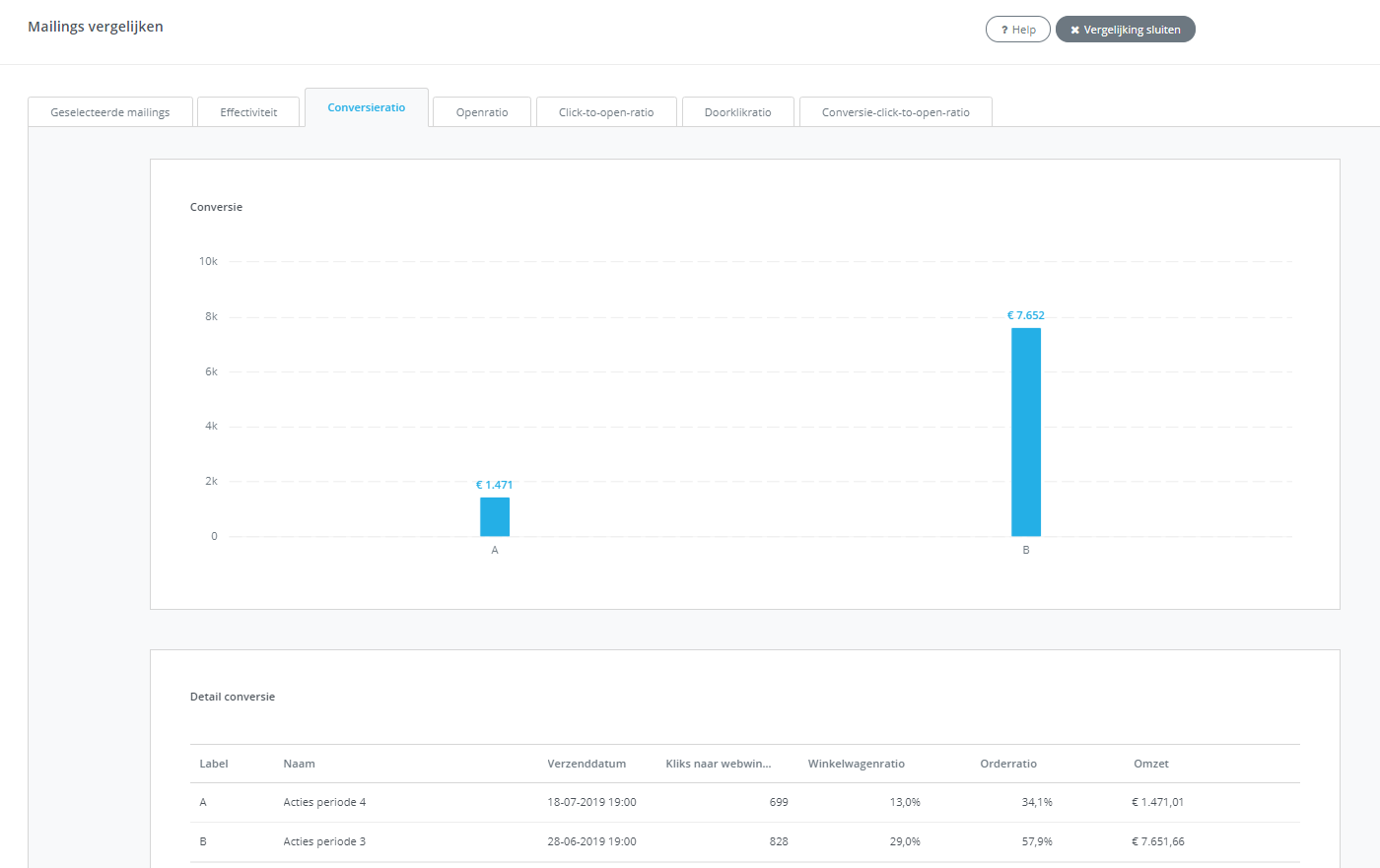1380x868 pixels.
Task: Click the 34,1% Orderratio value
Action: tap(1037, 802)
